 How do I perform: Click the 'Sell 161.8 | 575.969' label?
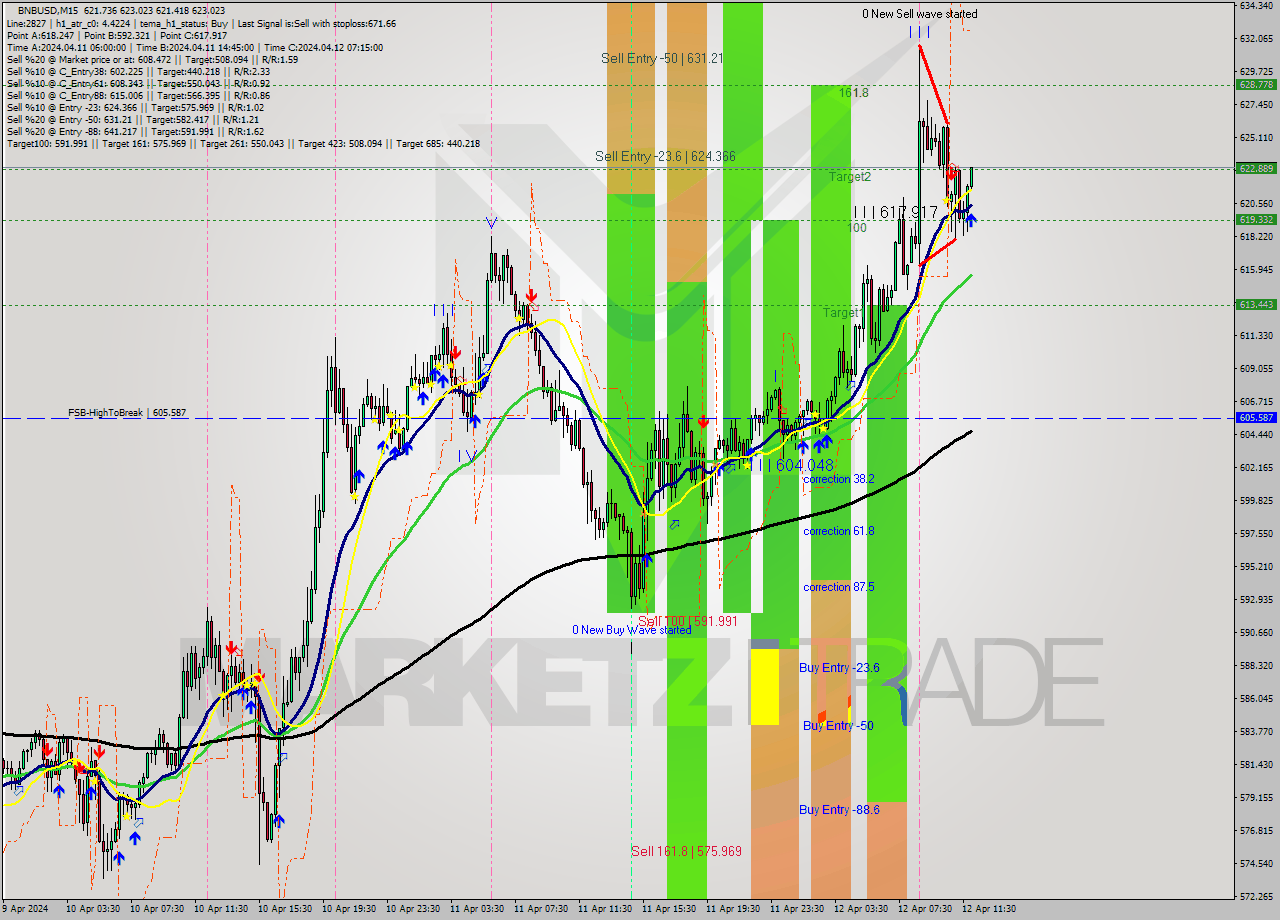[x=686, y=851]
